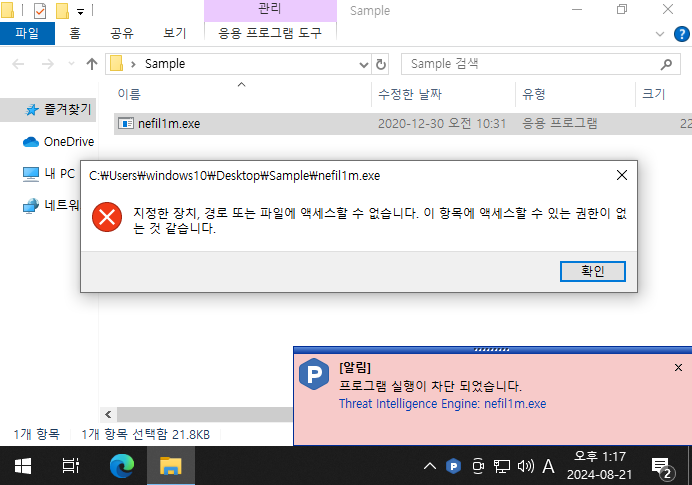This screenshot has height=485, width=692.
Task: Click into the Sample 검색 search box
Action: pos(530,64)
